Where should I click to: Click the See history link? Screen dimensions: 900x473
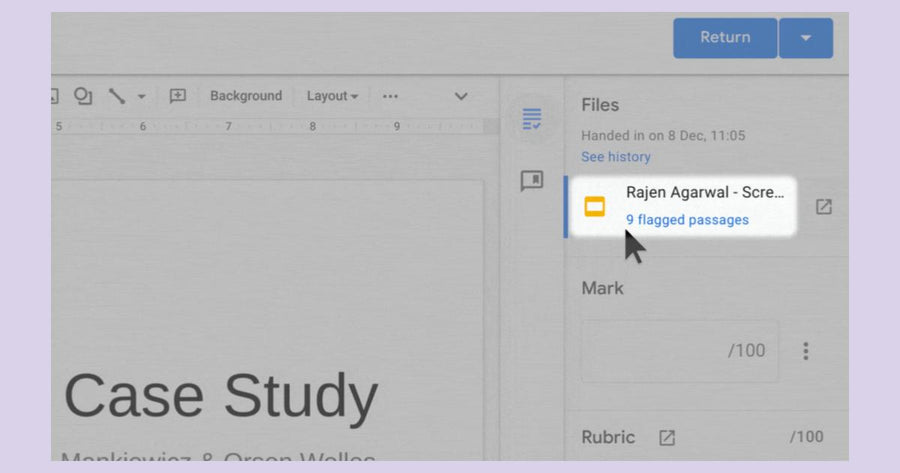pyautogui.click(x=616, y=157)
